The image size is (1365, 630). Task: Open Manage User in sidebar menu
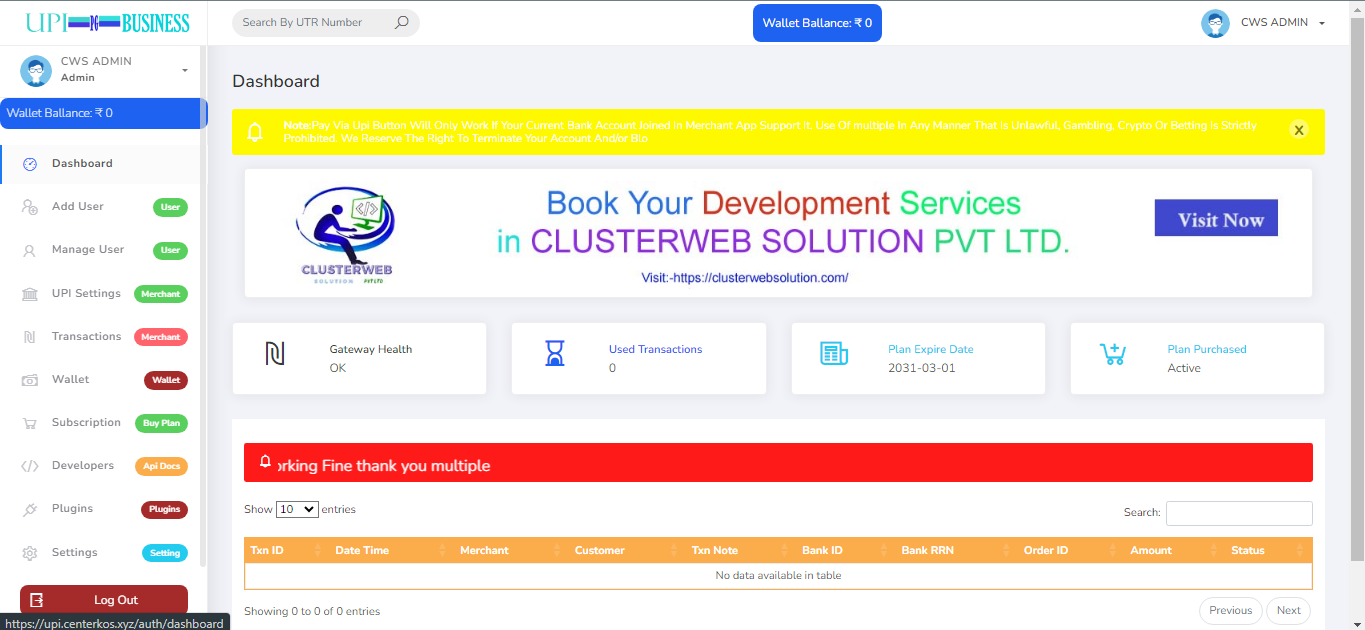88,250
